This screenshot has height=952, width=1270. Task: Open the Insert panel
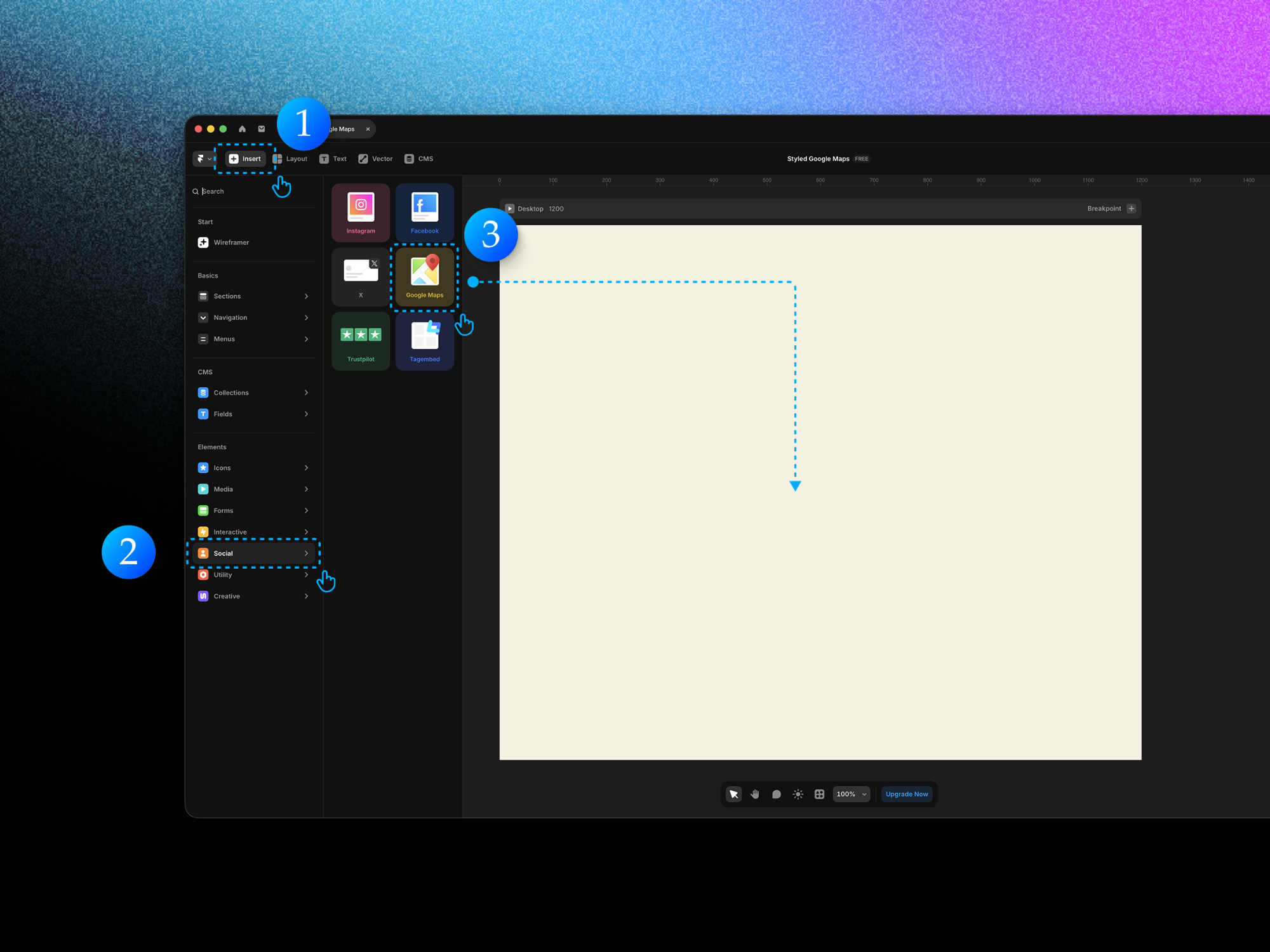point(246,159)
